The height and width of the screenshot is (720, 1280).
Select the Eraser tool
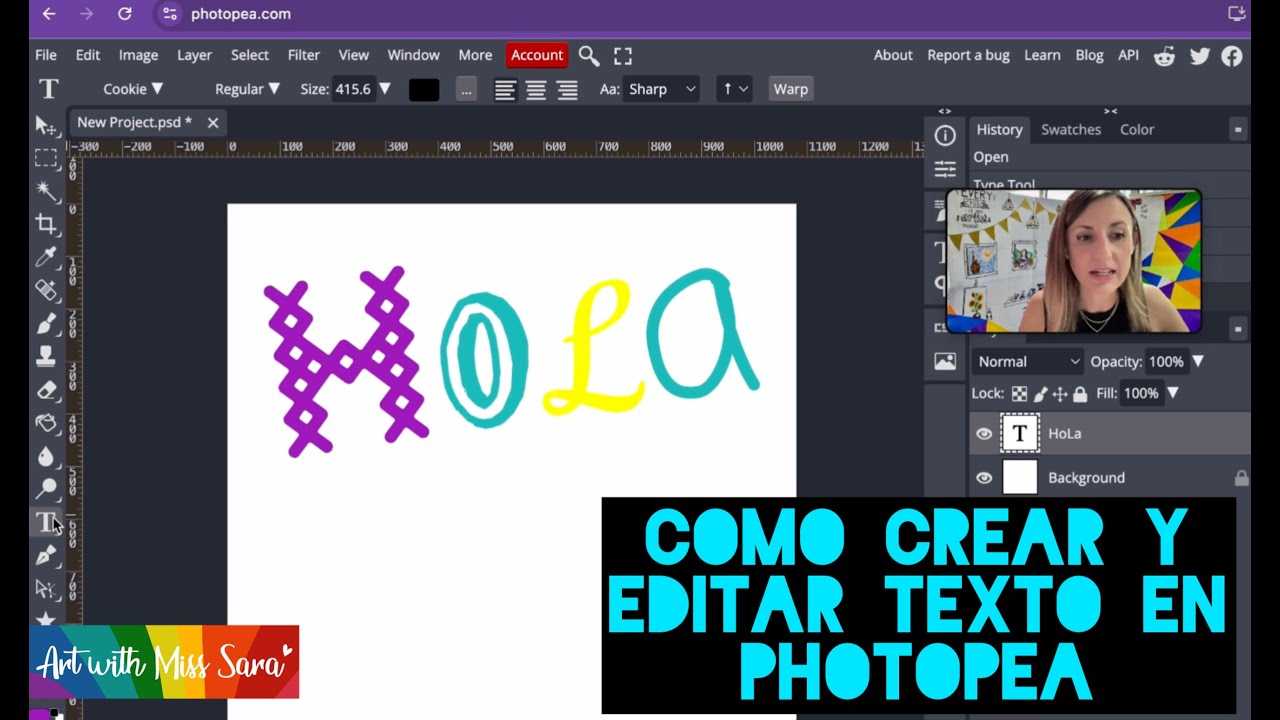pos(46,390)
